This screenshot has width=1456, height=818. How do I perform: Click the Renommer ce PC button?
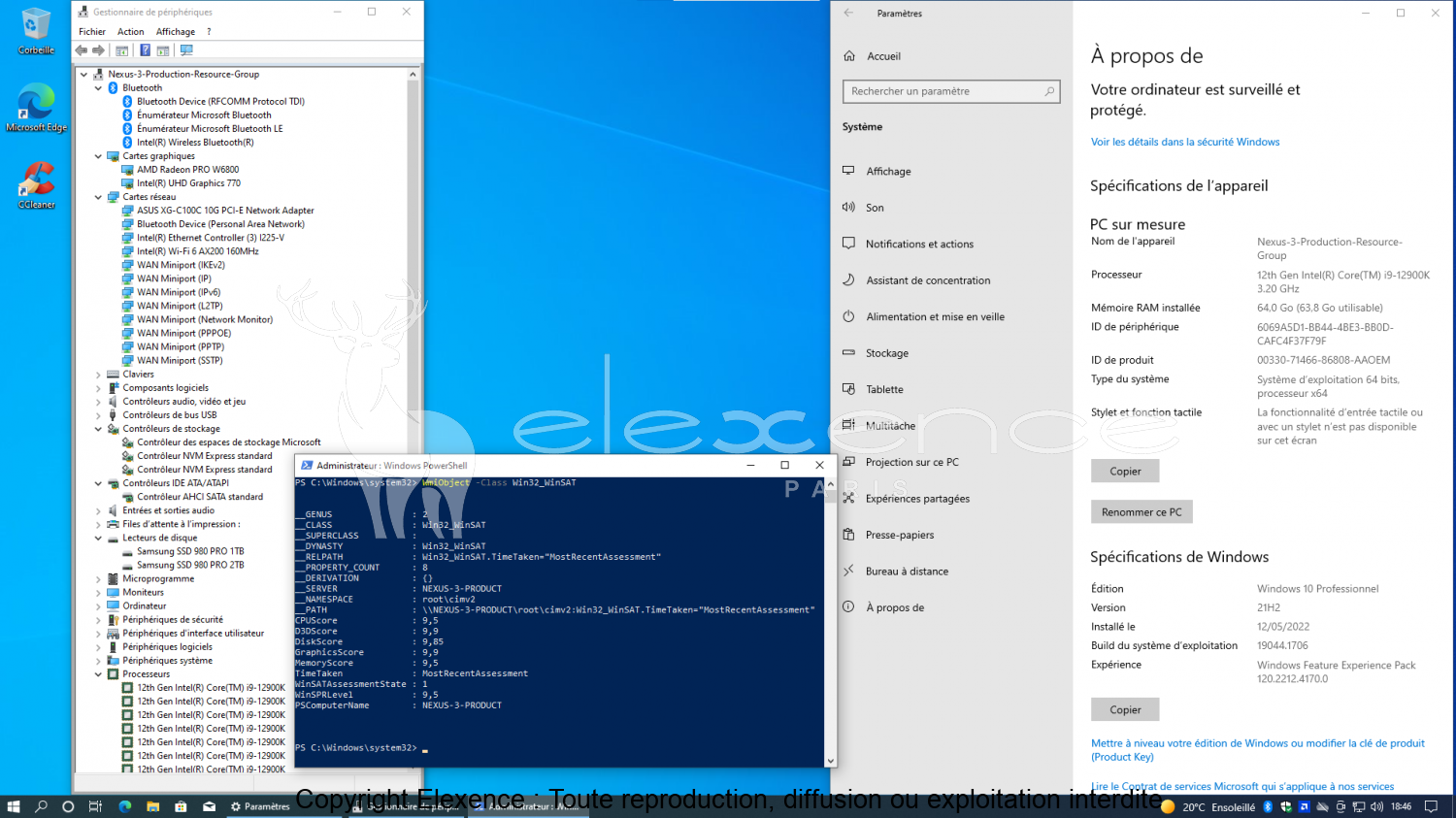click(1142, 512)
